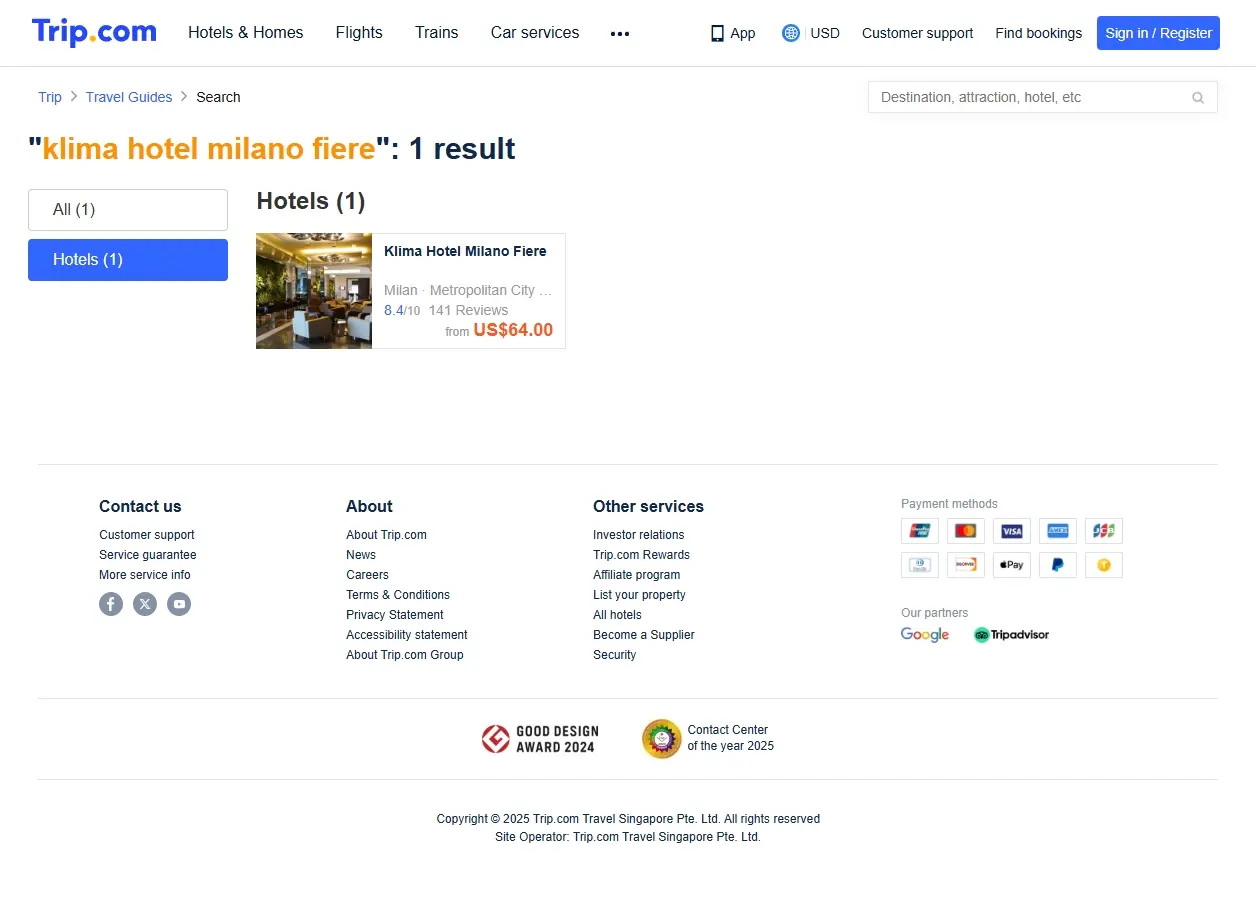Screen dimensions: 1256x921
Task: Open the News footer link
Action: click(x=361, y=555)
